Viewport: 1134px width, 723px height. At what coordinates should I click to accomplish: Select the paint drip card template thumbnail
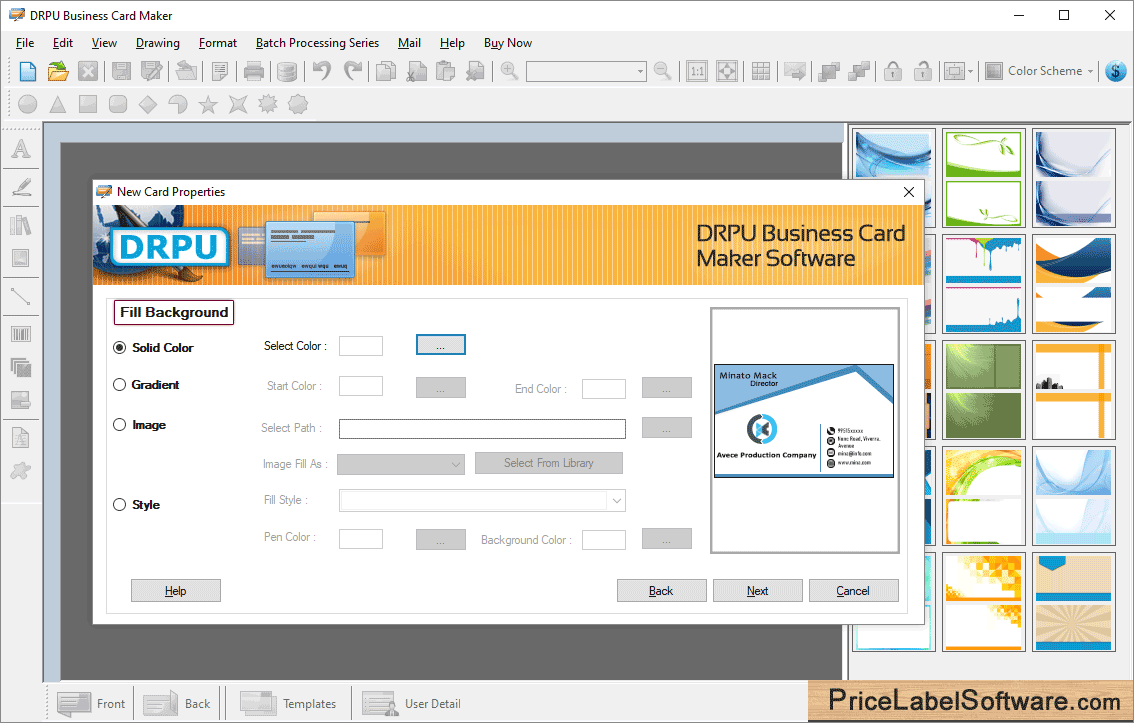(984, 284)
